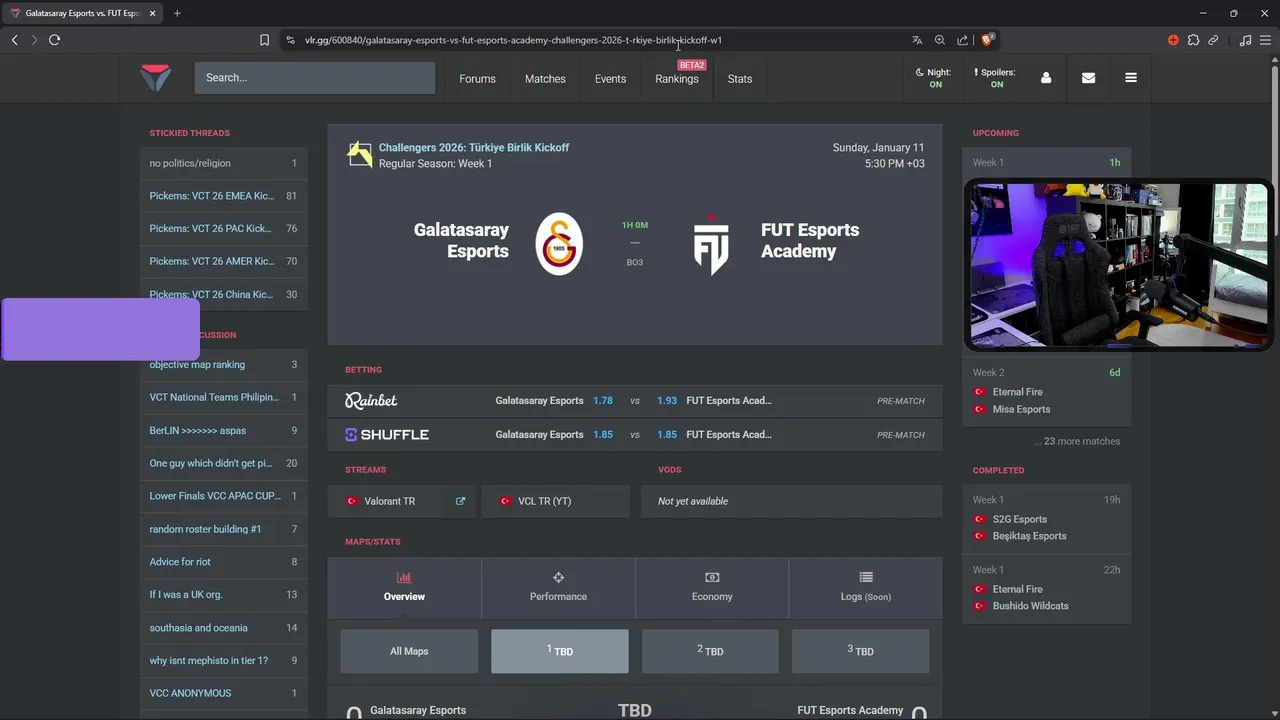Toggle Night mode ON switch

tap(933, 78)
